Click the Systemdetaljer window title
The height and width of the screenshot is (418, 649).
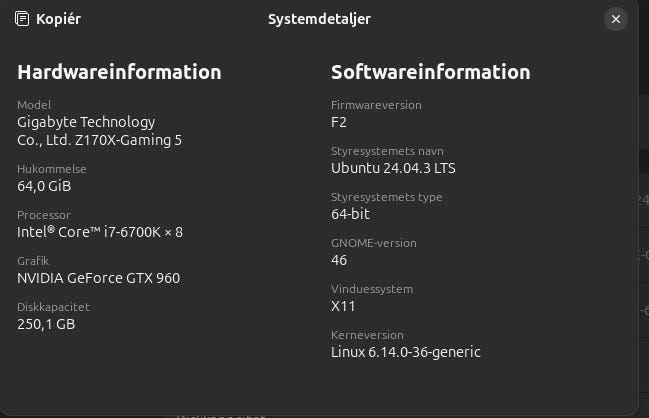coord(319,19)
